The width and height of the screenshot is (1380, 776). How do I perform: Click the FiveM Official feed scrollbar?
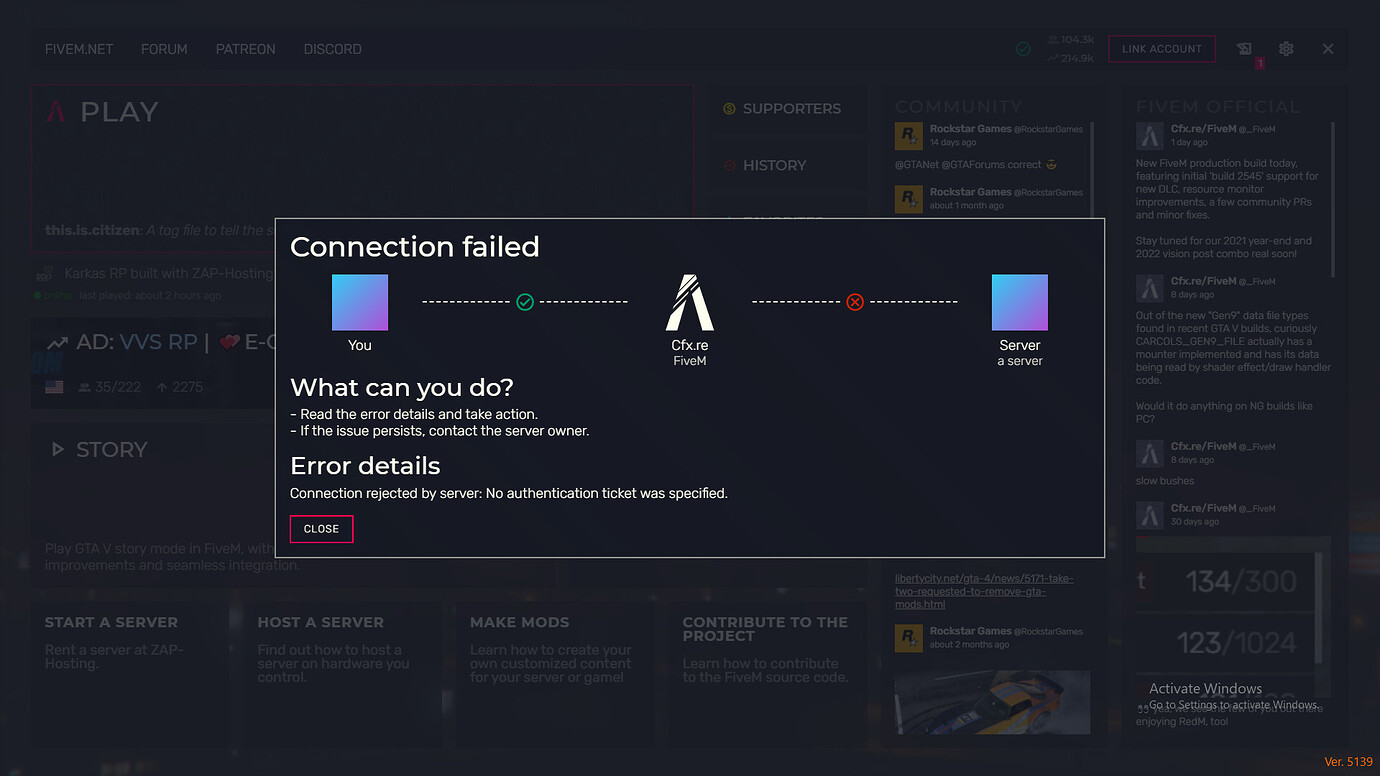1334,200
